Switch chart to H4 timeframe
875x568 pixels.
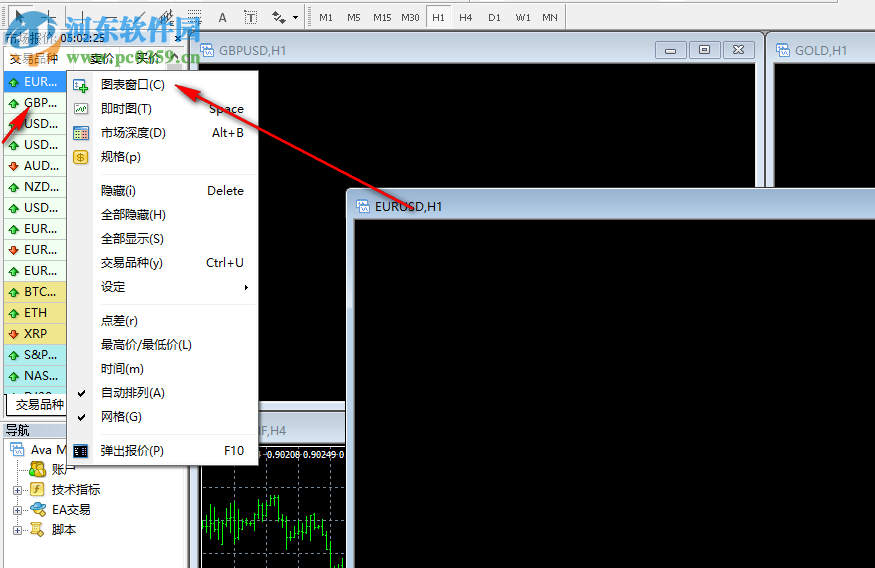click(466, 17)
